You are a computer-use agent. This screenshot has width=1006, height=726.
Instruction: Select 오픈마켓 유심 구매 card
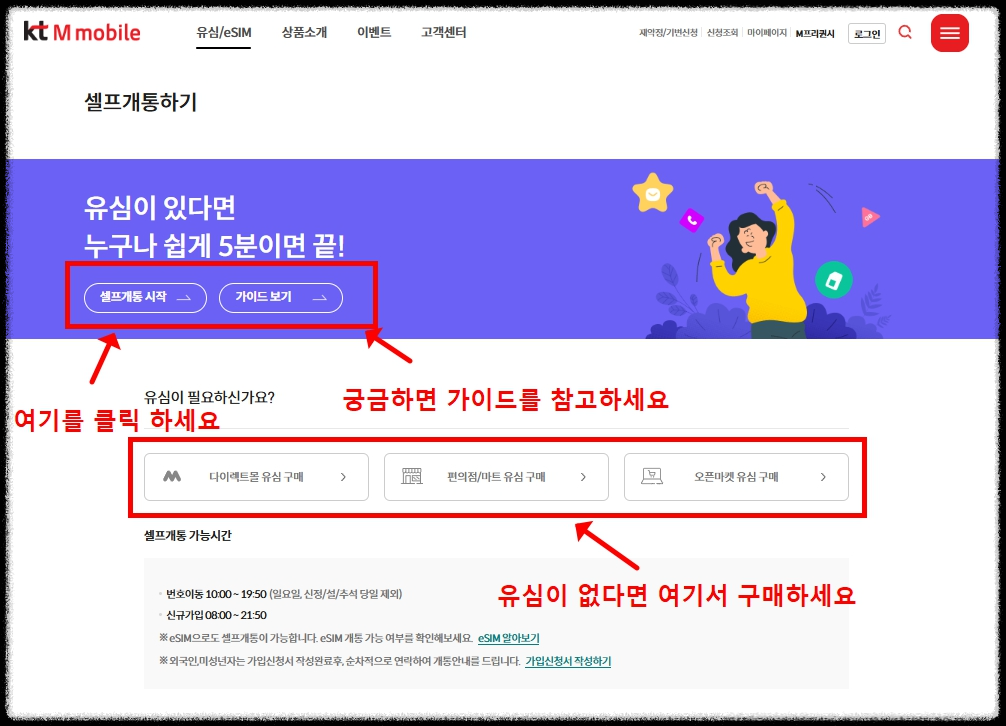[736, 477]
